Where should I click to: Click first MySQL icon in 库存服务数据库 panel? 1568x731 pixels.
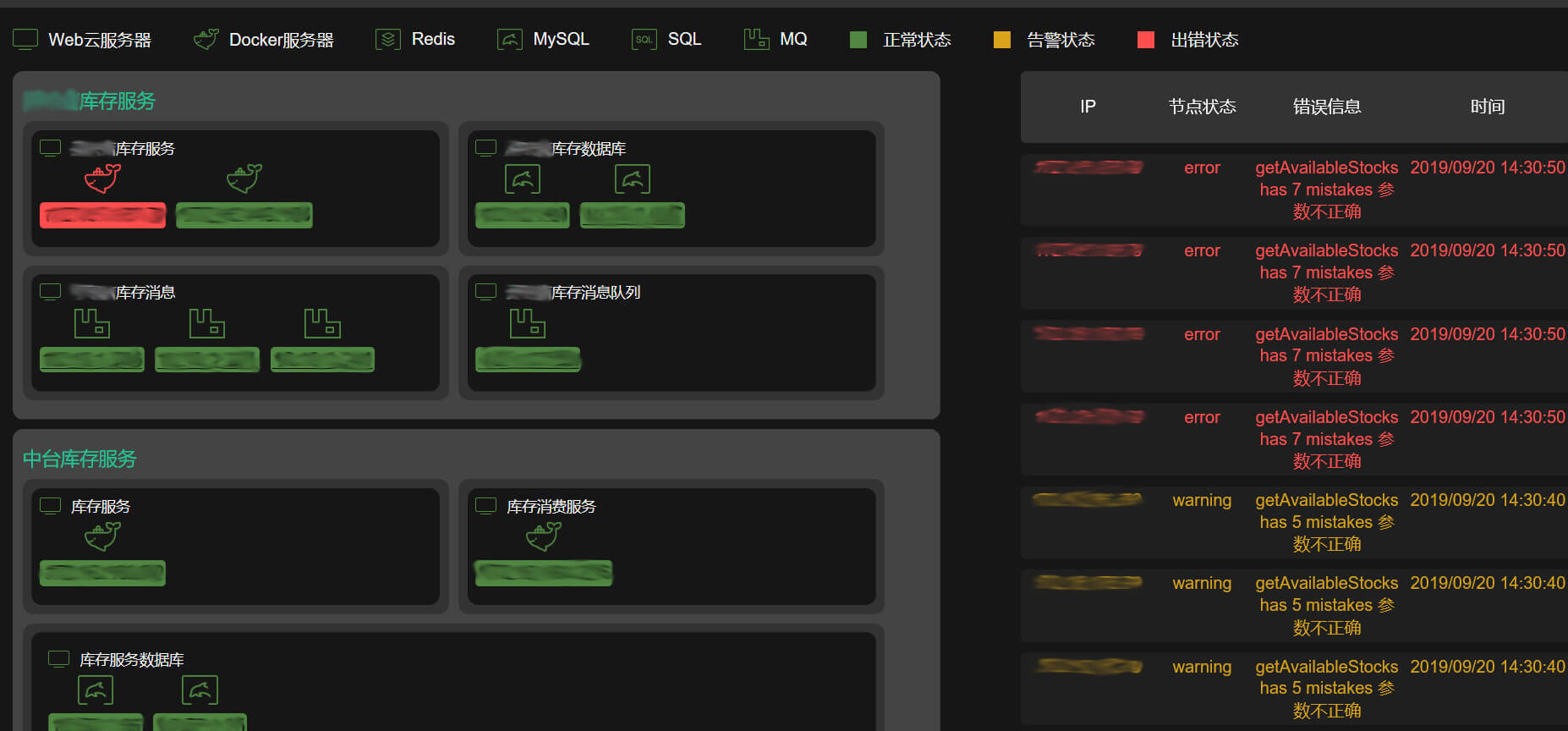click(x=96, y=690)
